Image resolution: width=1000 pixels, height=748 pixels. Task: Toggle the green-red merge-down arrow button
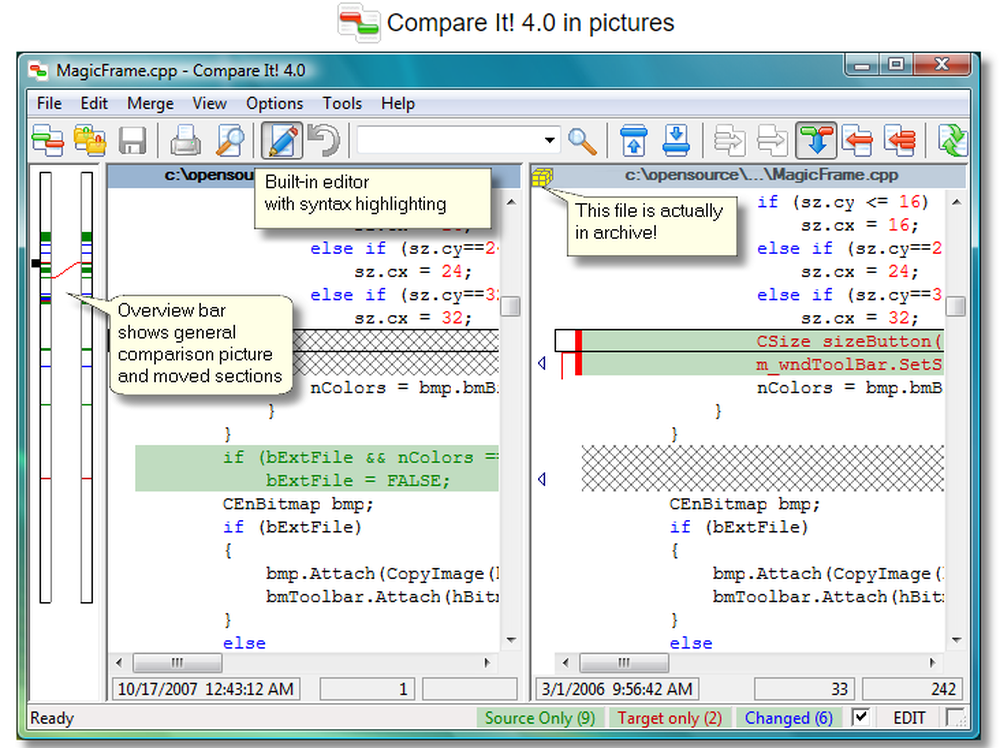click(816, 140)
